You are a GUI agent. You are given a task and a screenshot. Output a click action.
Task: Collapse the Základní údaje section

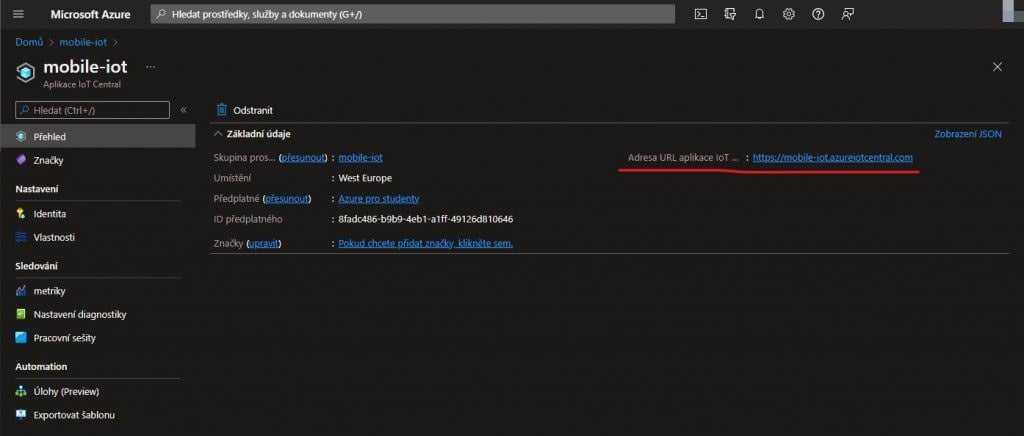217,134
